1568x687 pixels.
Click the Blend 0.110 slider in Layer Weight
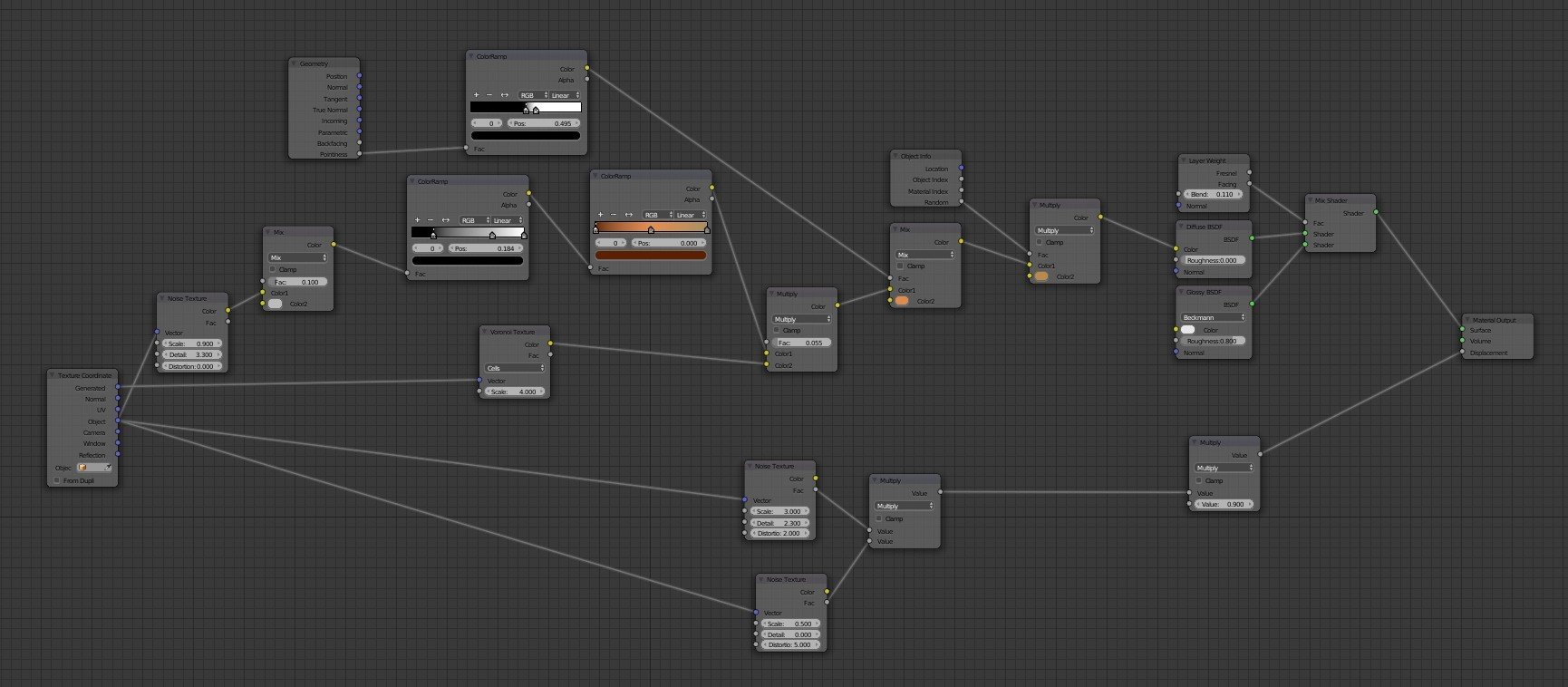point(1213,194)
